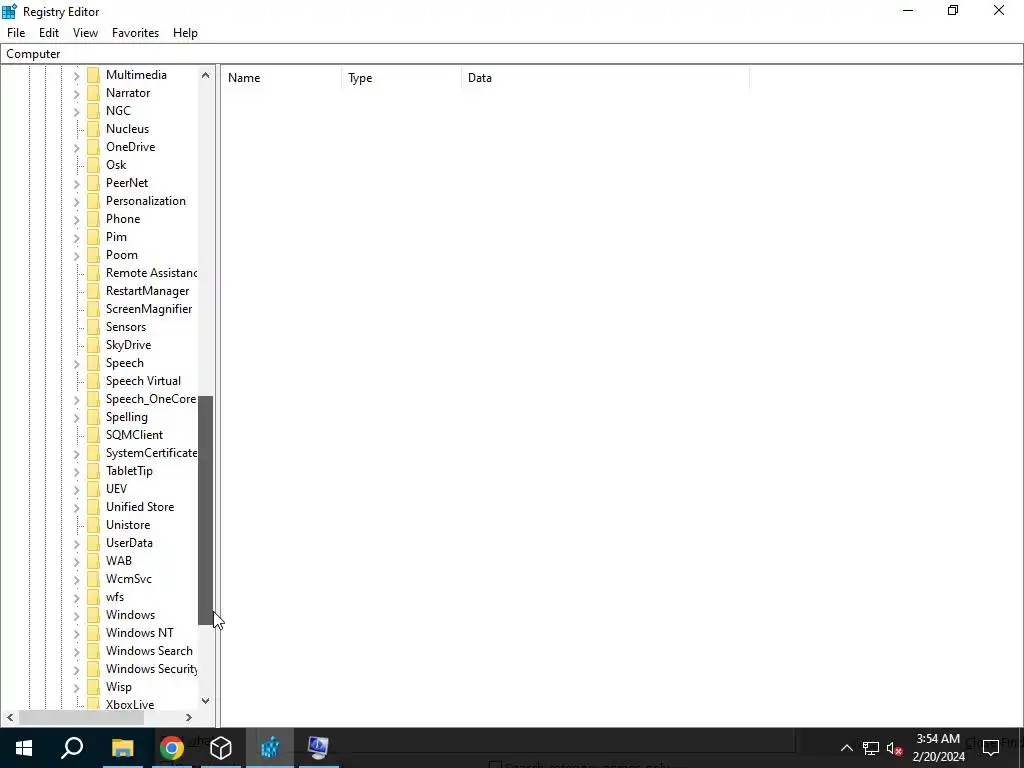Click the SkyDrive folder icon
The width and height of the screenshot is (1024, 768).
[93, 345]
